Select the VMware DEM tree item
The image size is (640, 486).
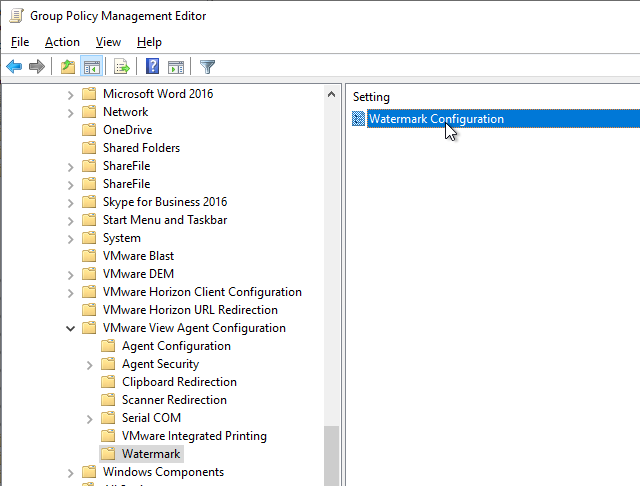click(x=138, y=274)
